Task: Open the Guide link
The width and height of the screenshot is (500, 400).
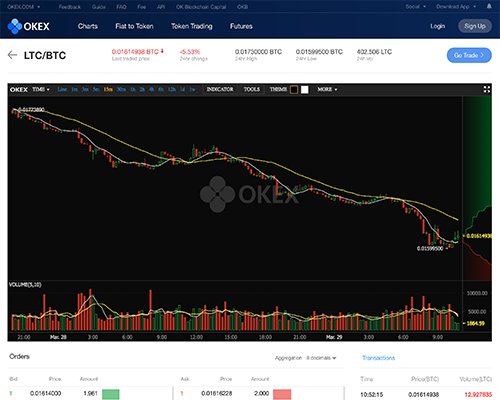Action: click(x=99, y=7)
